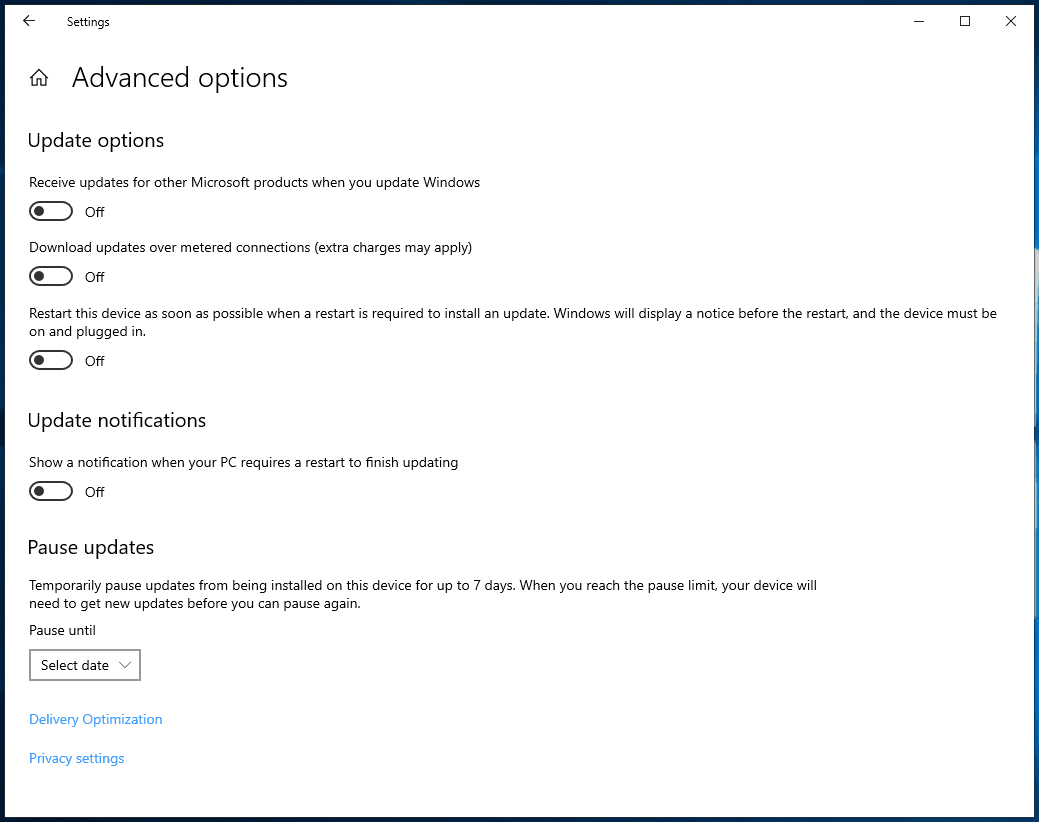1039x822 pixels.
Task: Open Settings home via house icon
Action: coord(39,77)
